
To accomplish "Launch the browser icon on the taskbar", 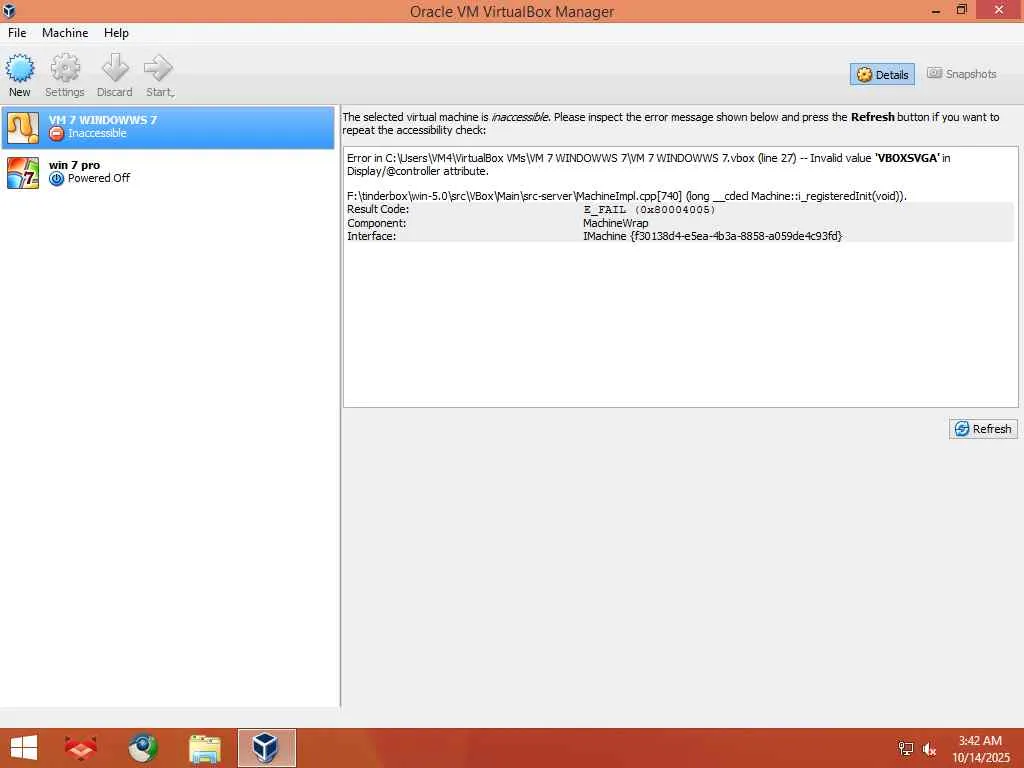I will (143, 748).
